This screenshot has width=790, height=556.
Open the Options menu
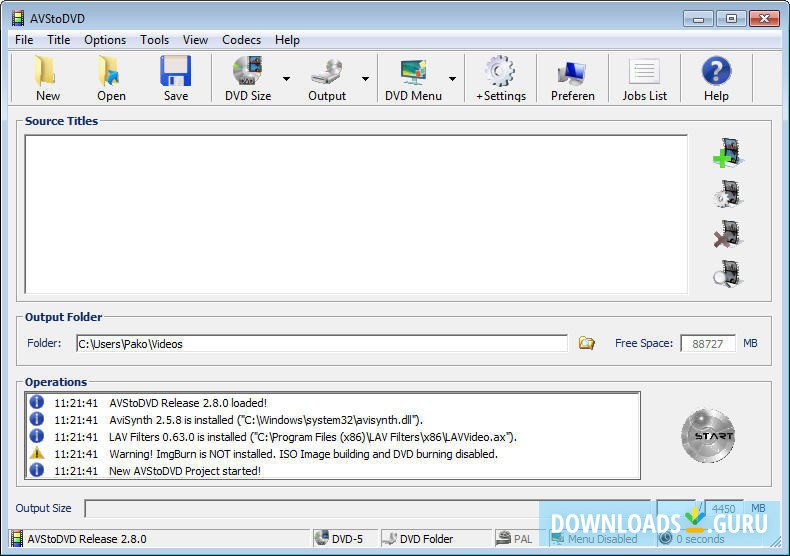(105, 40)
